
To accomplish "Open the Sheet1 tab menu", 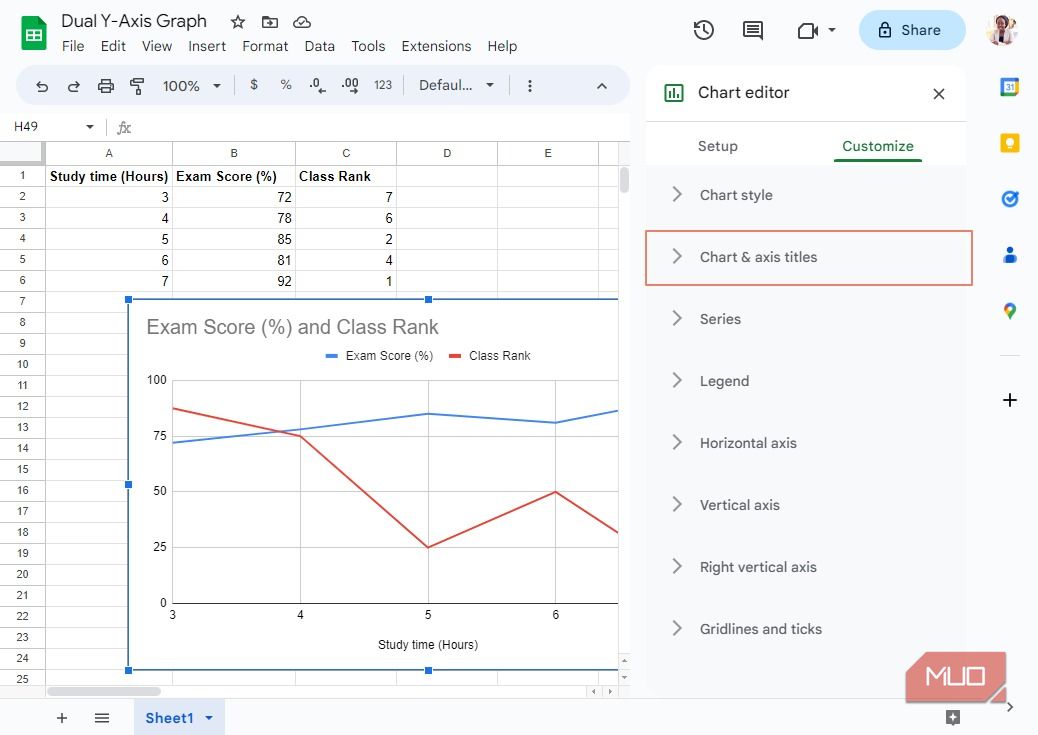I will [x=209, y=717].
